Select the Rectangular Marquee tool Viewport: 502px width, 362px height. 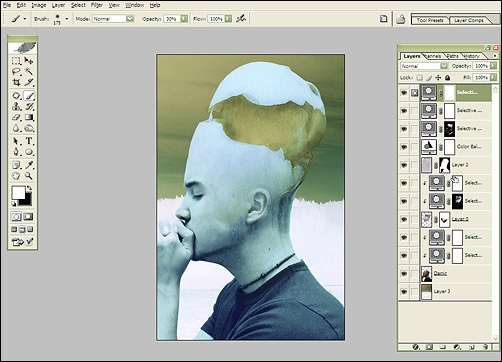click(16, 61)
